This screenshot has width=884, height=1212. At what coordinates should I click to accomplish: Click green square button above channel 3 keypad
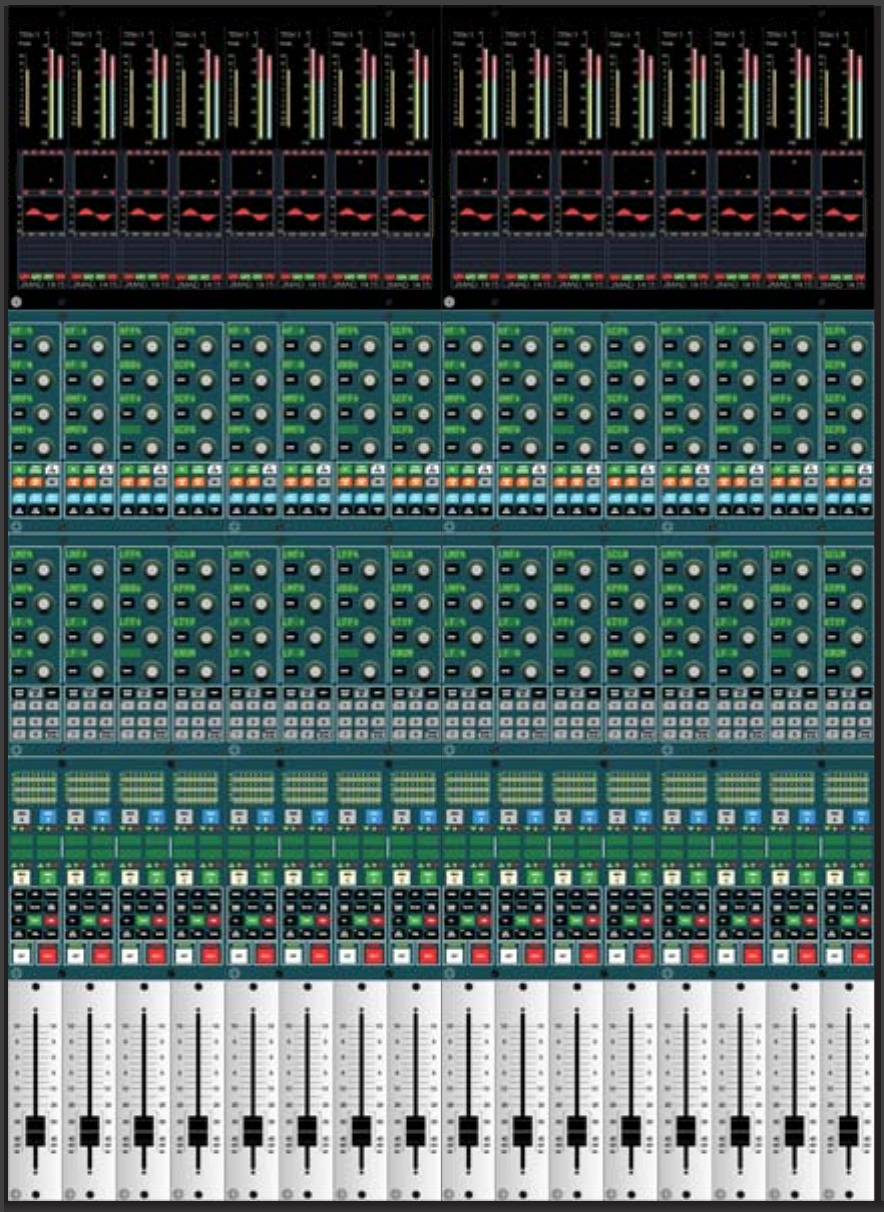point(157,876)
